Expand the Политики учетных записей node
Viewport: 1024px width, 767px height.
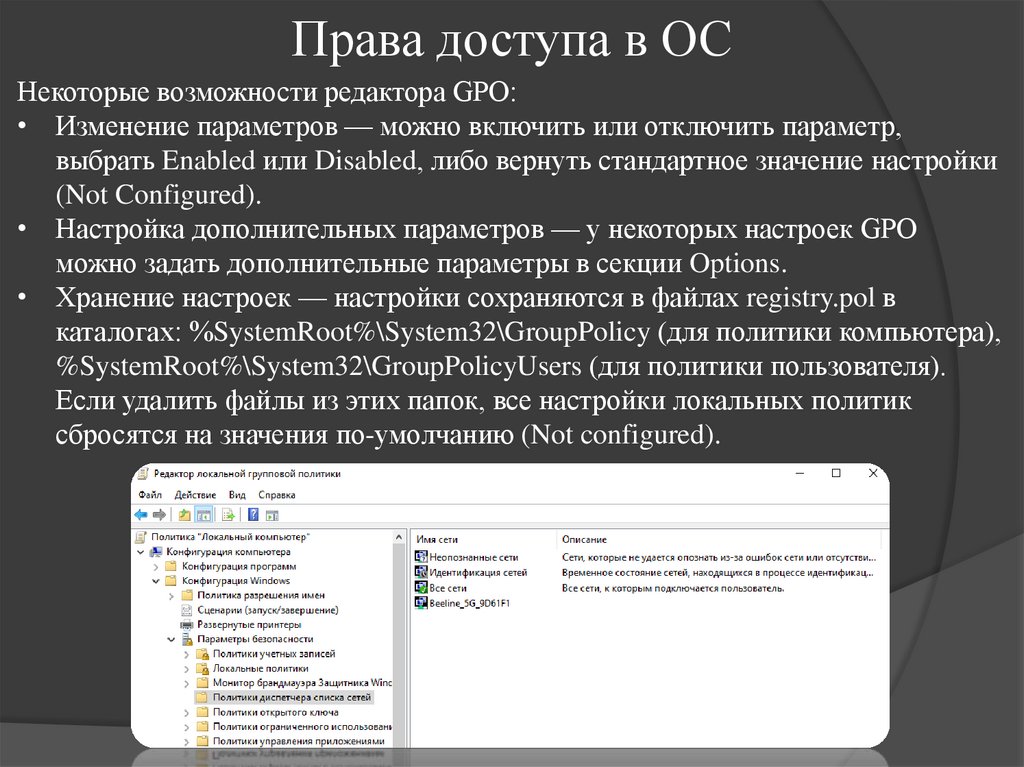(x=186, y=653)
